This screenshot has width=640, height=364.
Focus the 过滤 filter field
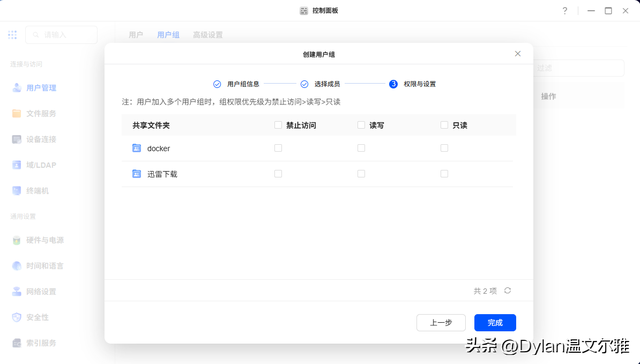579,68
